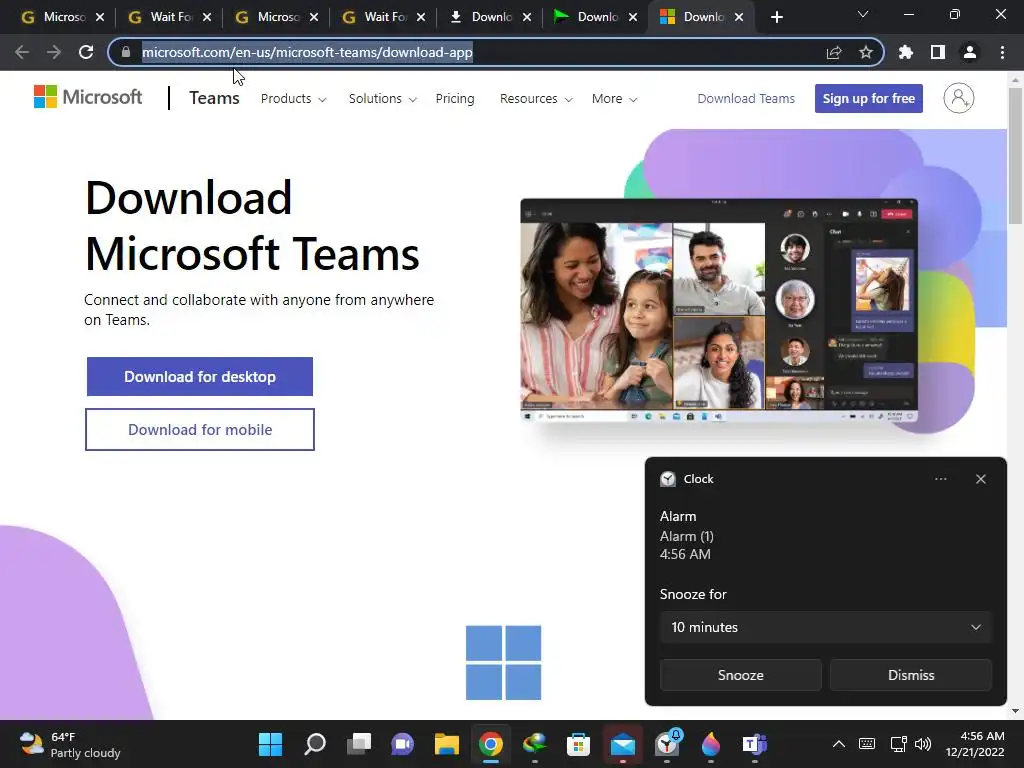Snooze the alarm
This screenshot has height=768, width=1024.
click(741, 675)
